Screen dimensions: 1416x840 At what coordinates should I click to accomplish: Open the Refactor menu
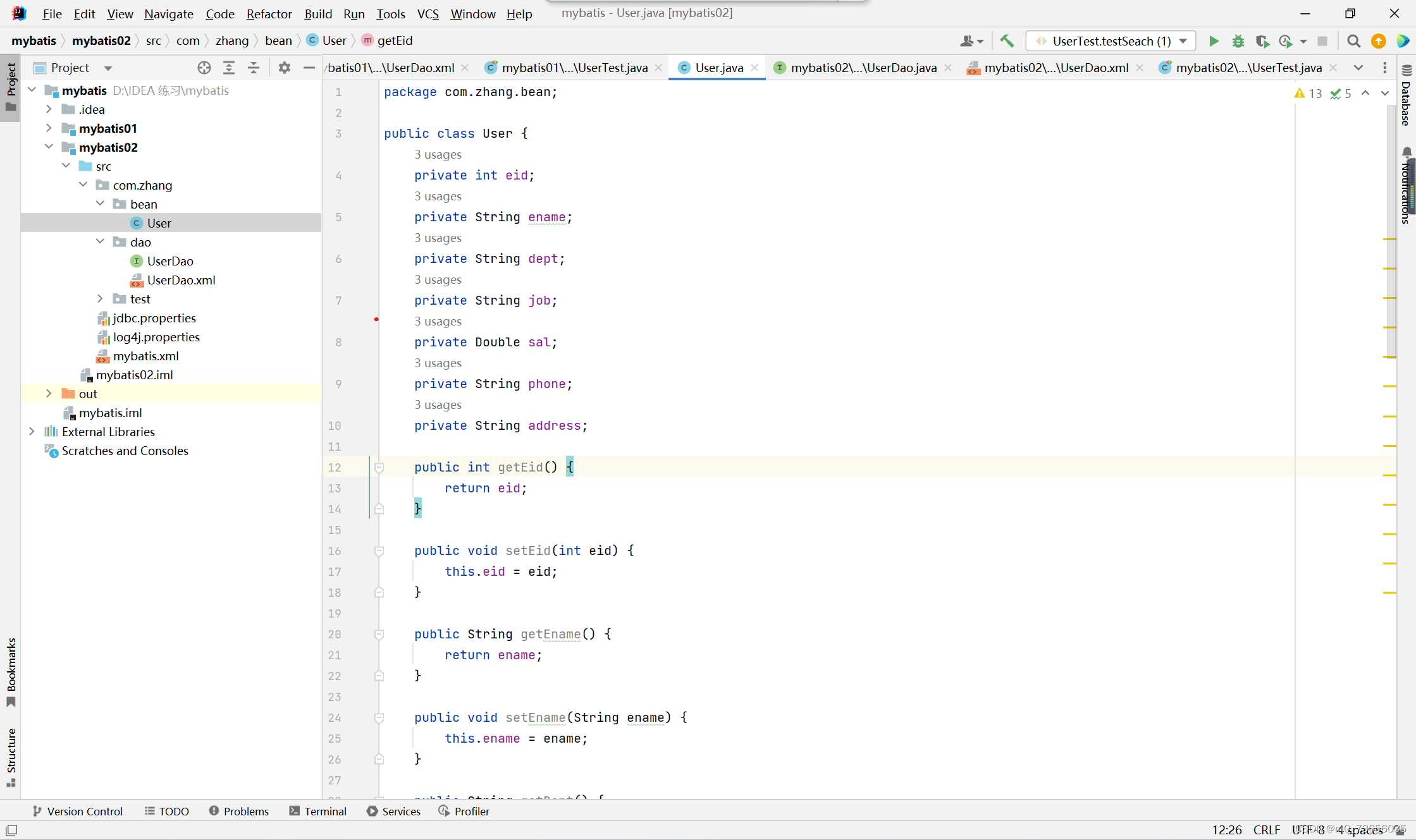coord(269,13)
